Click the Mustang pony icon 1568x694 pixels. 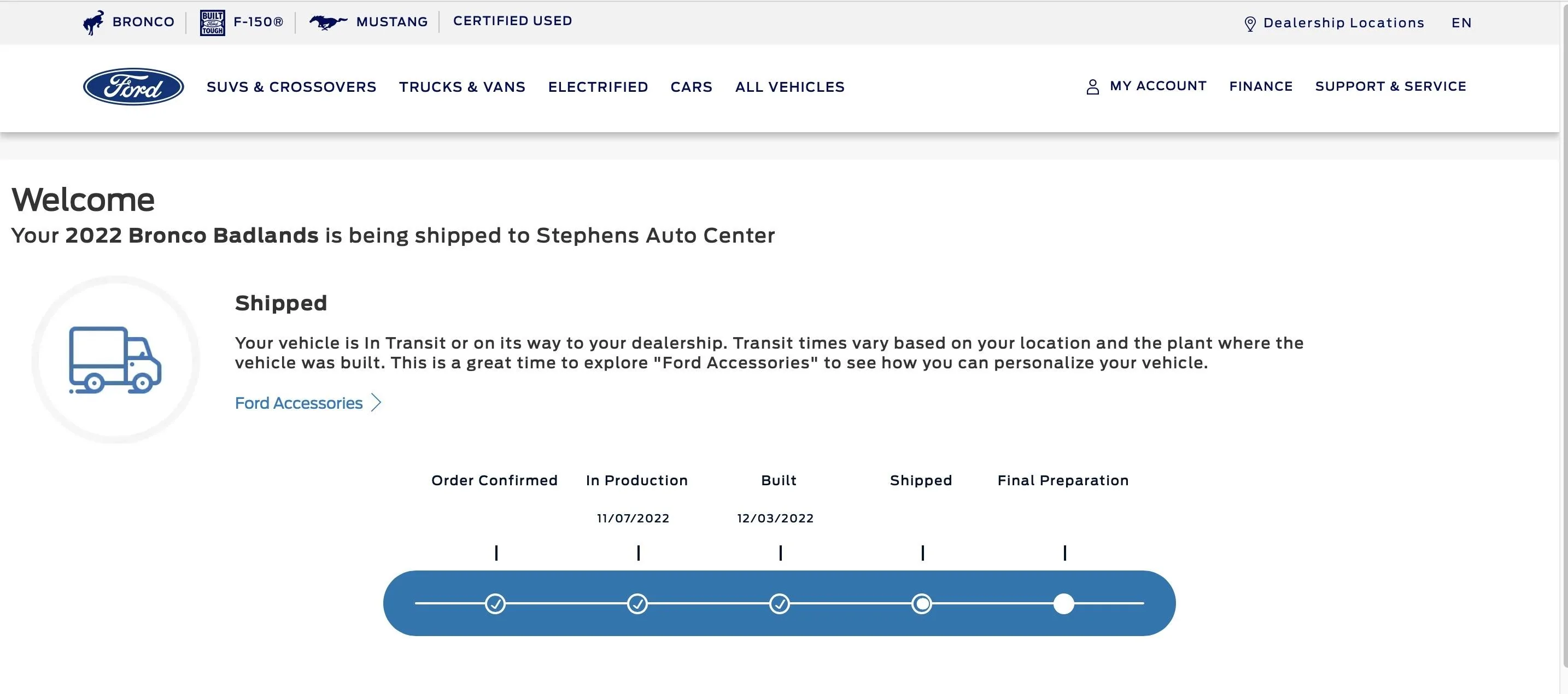pyautogui.click(x=328, y=22)
